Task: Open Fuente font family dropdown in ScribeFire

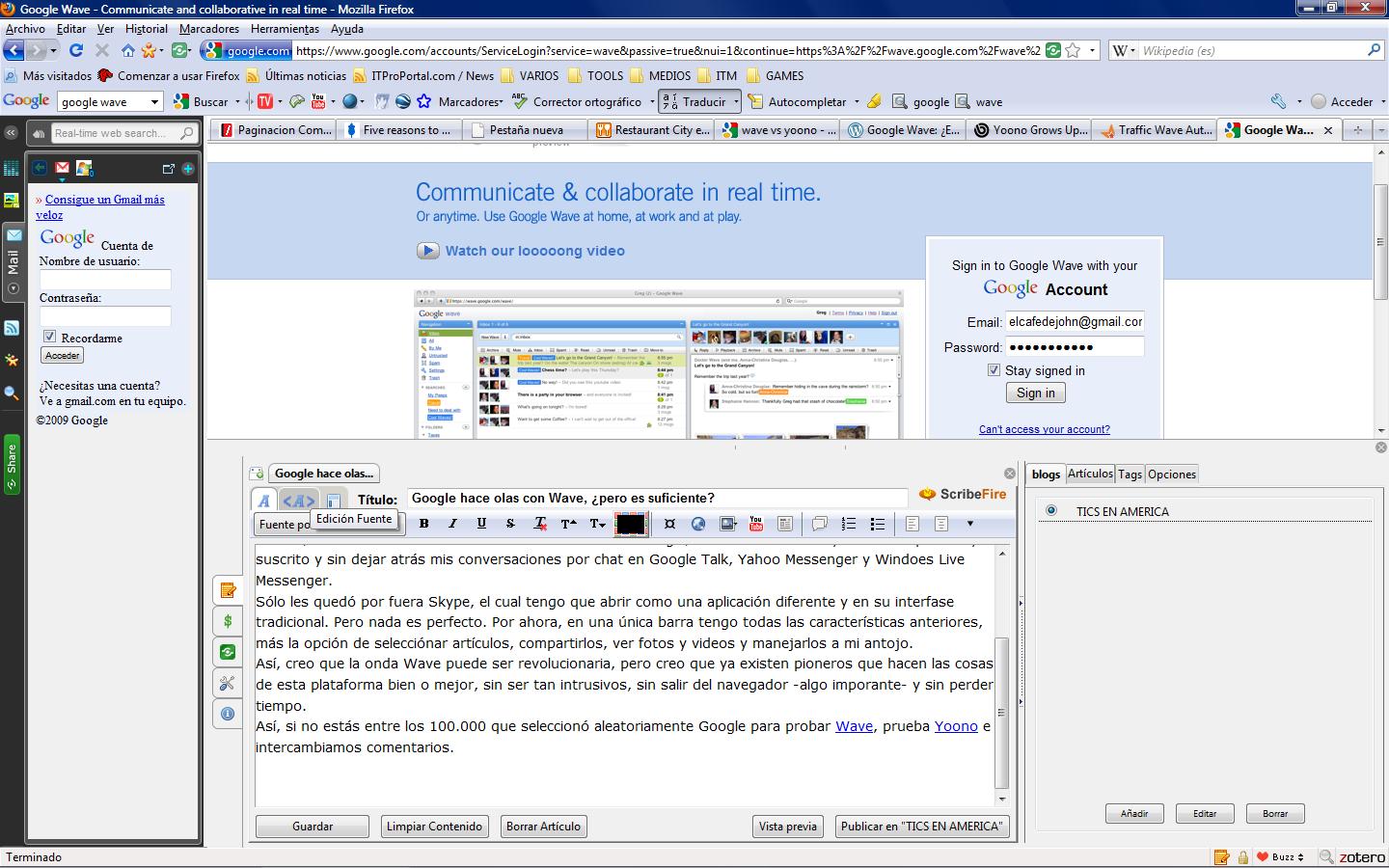Action: [330, 524]
